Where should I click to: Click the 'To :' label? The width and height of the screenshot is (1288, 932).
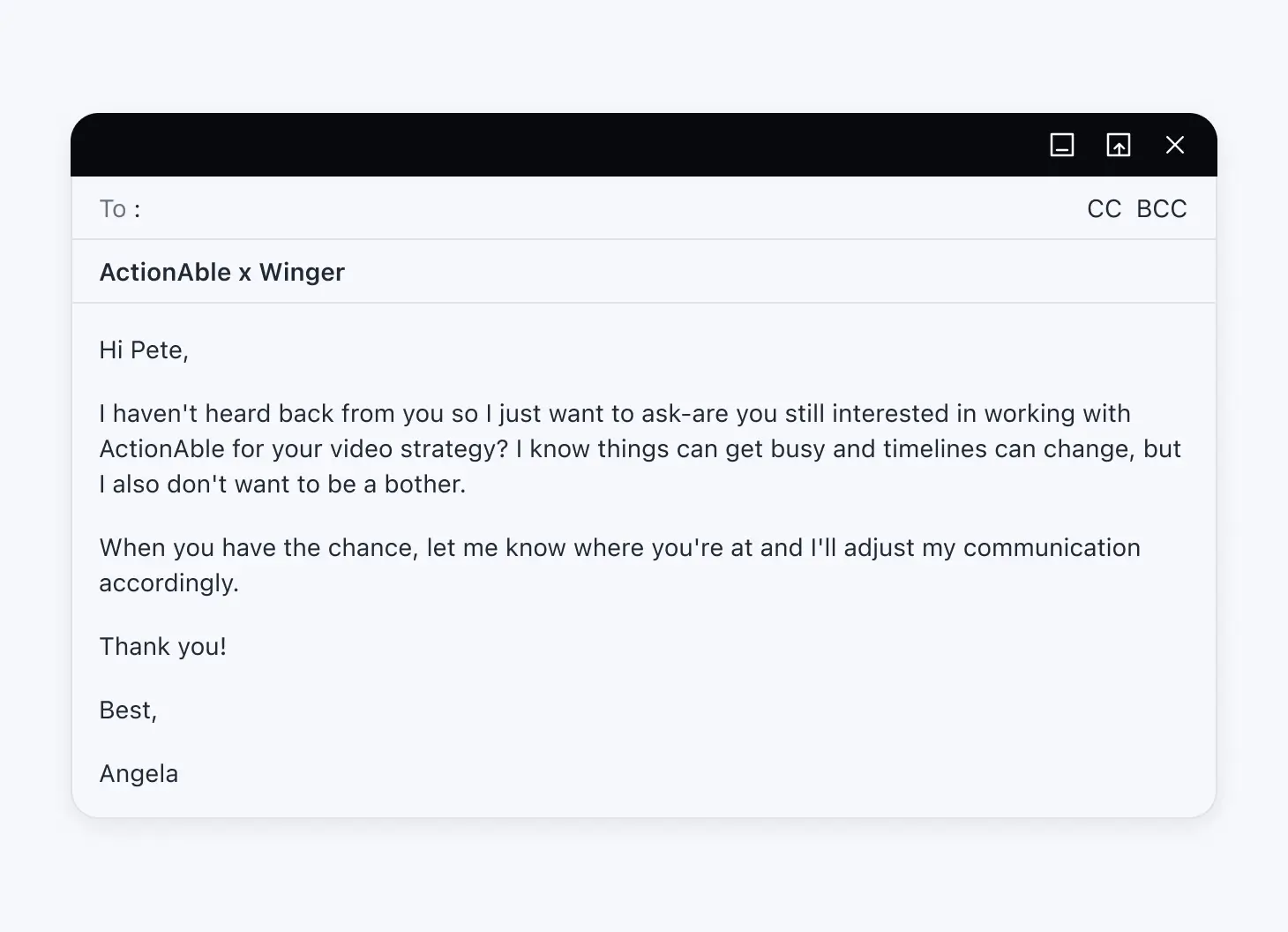click(120, 209)
